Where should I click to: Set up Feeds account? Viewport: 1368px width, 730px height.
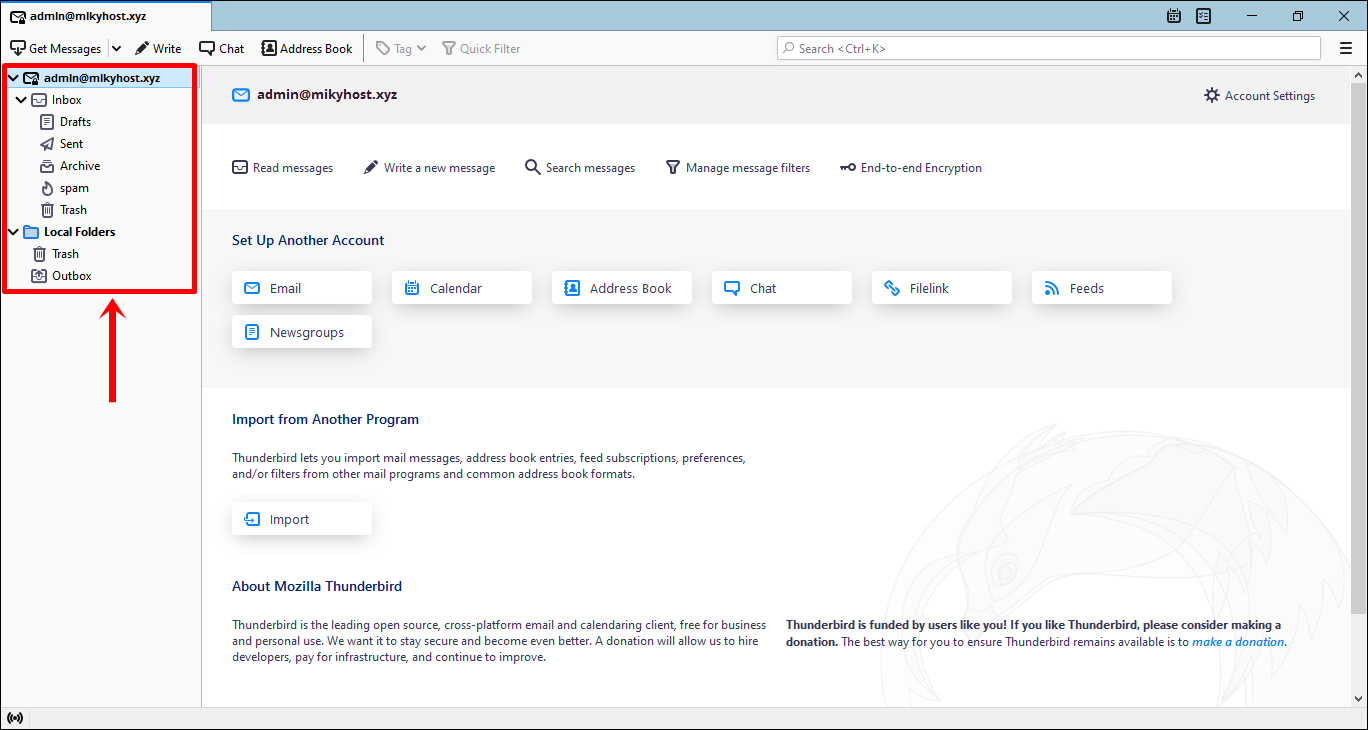click(1102, 288)
